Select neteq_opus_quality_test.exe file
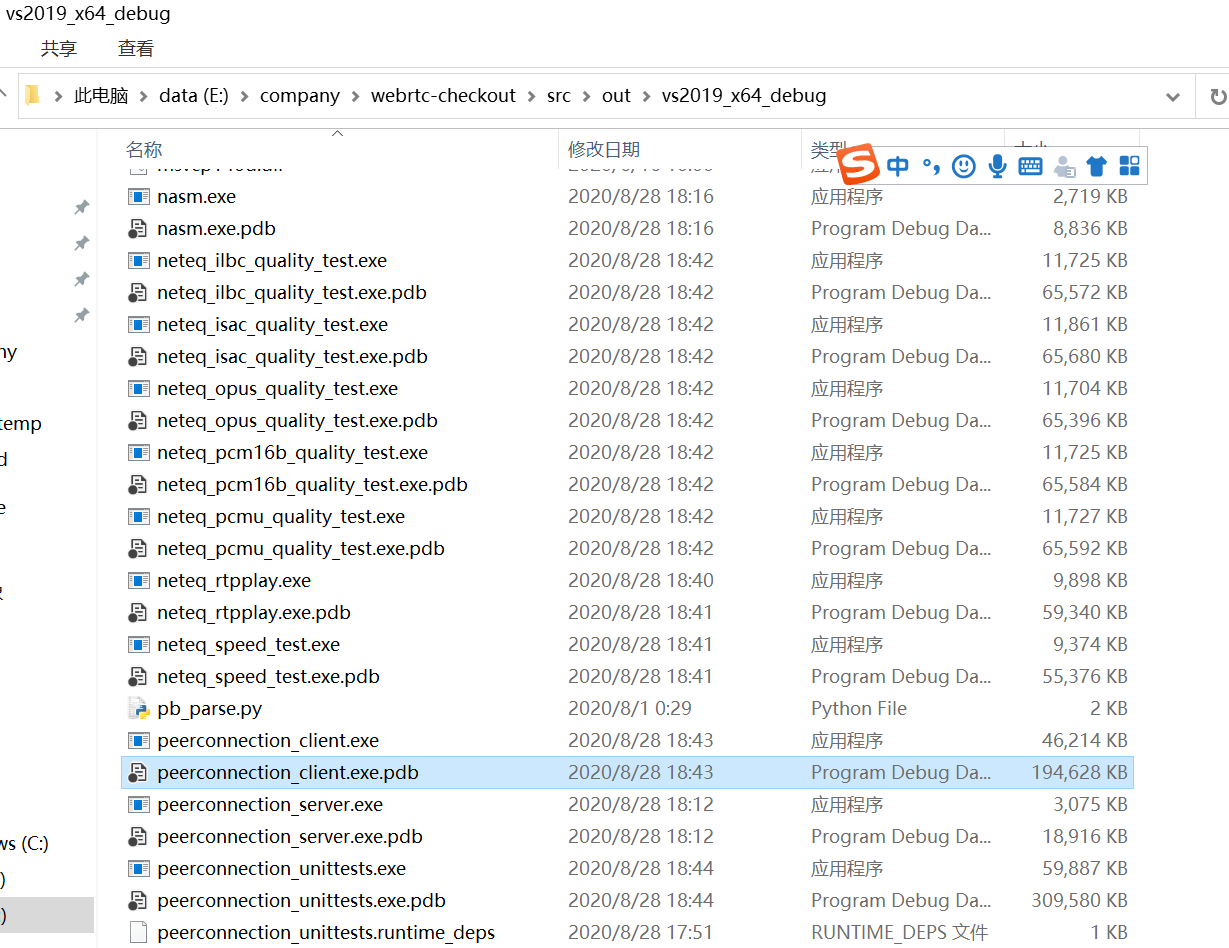Image resolution: width=1229 pixels, height=948 pixels. pos(277,389)
